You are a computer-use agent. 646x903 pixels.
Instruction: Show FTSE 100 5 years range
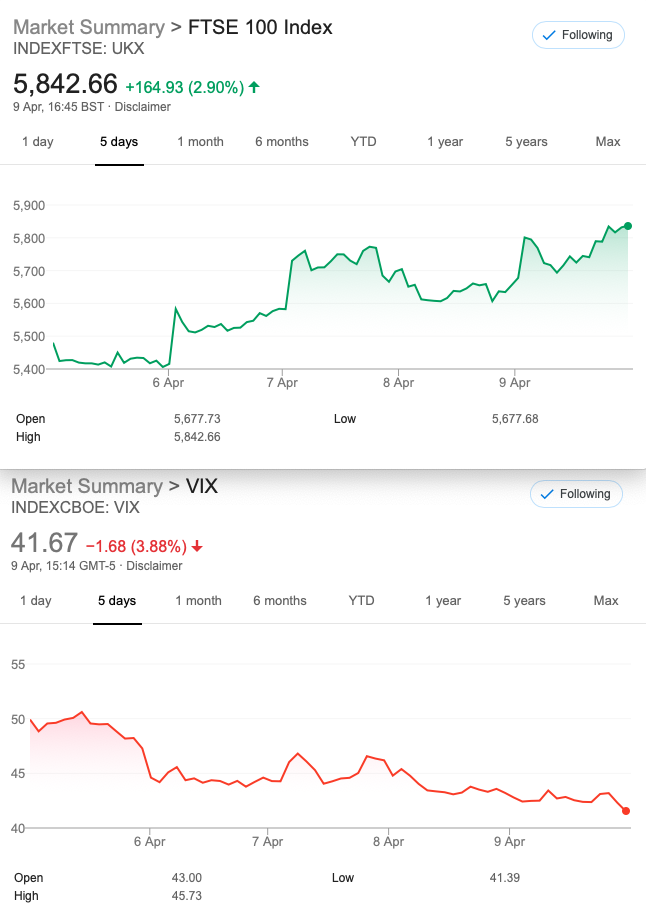tap(526, 142)
